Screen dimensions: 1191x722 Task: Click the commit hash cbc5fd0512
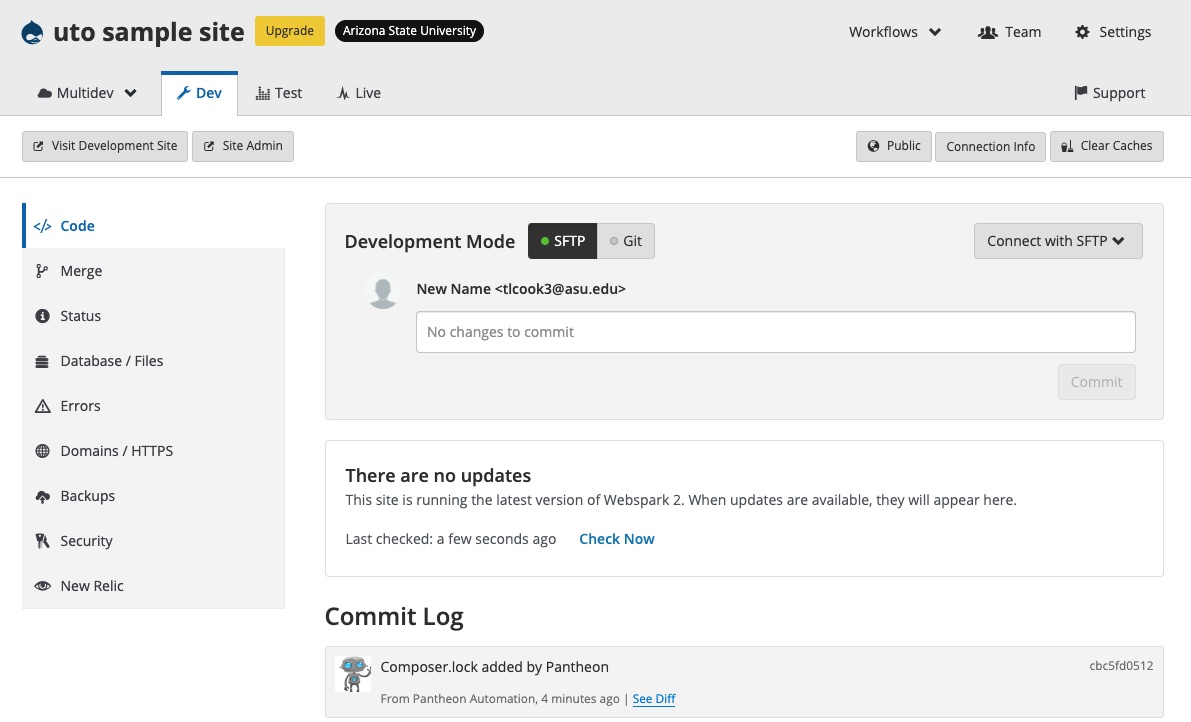(x=1121, y=666)
